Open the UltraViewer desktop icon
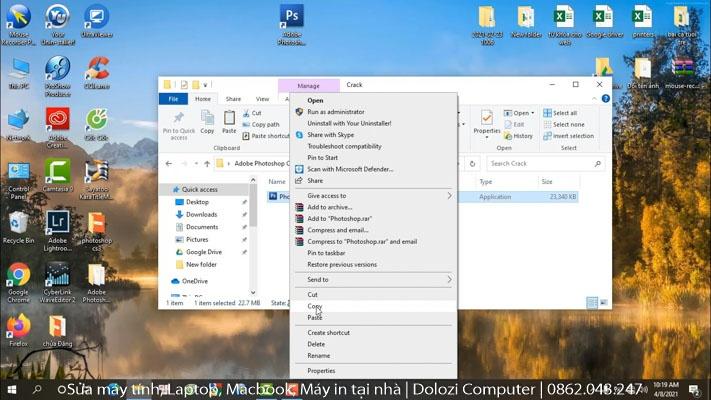Image resolution: width=711 pixels, height=400 pixels. point(96,18)
